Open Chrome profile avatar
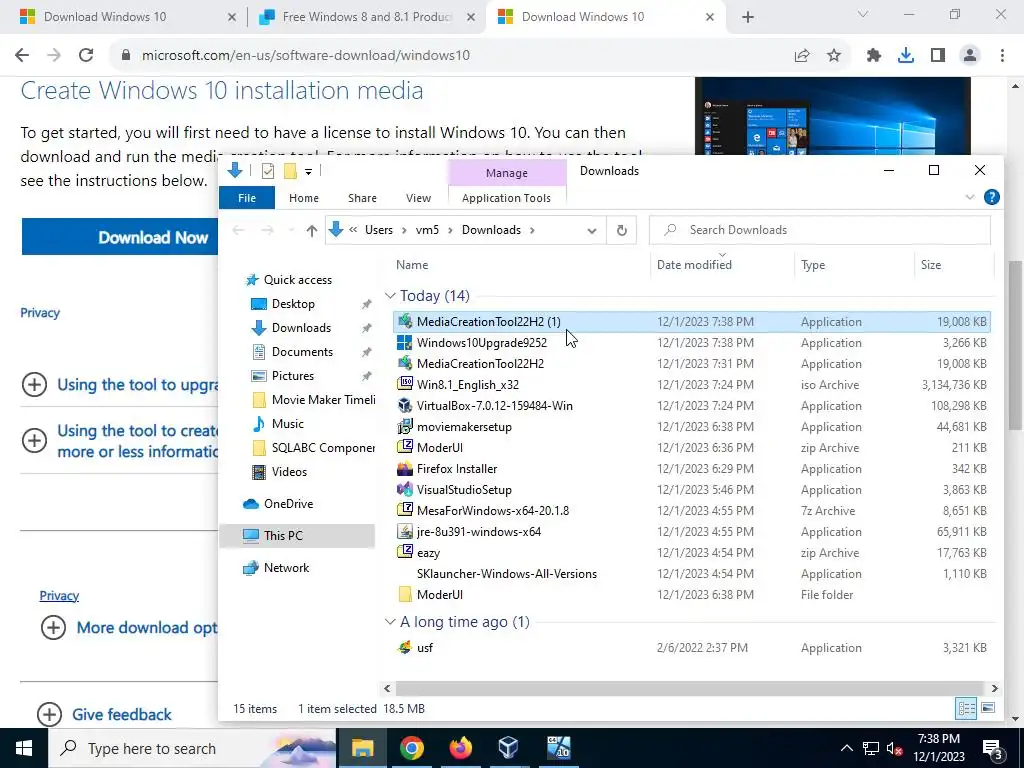The height and width of the screenshot is (768, 1024). (x=970, y=56)
